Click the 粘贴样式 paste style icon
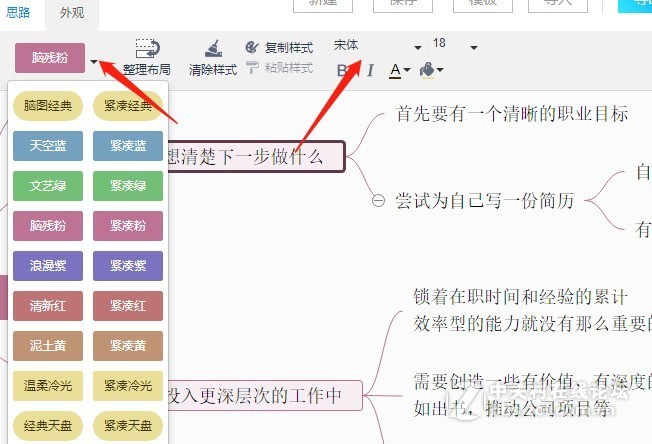The image size is (652, 444). [252, 67]
